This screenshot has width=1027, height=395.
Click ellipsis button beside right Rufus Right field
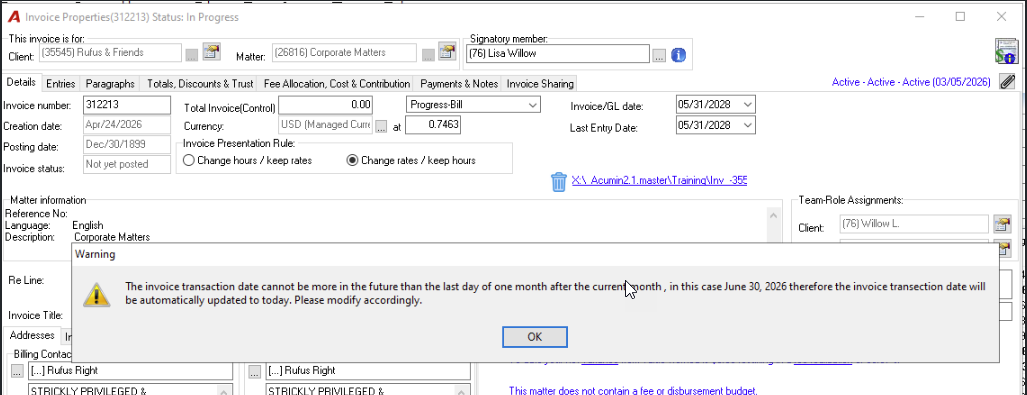pos(255,371)
